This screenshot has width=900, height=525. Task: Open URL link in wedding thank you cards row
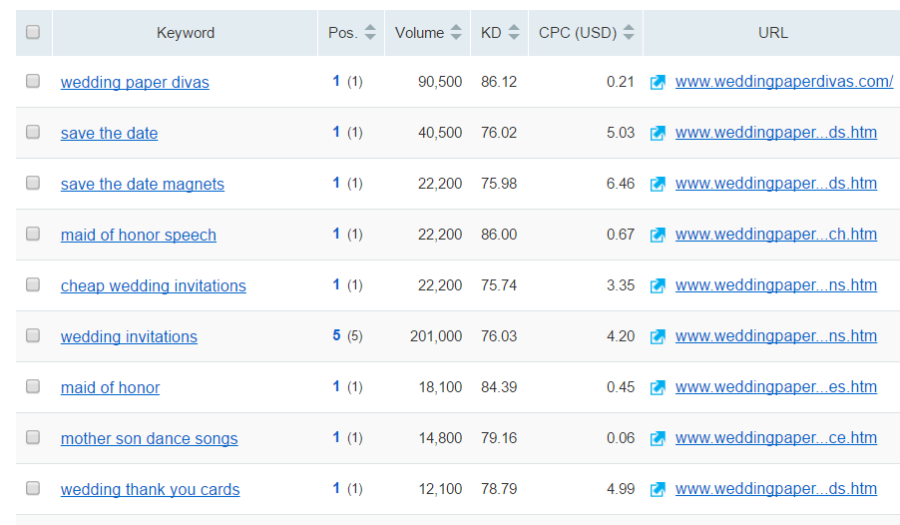(x=776, y=488)
